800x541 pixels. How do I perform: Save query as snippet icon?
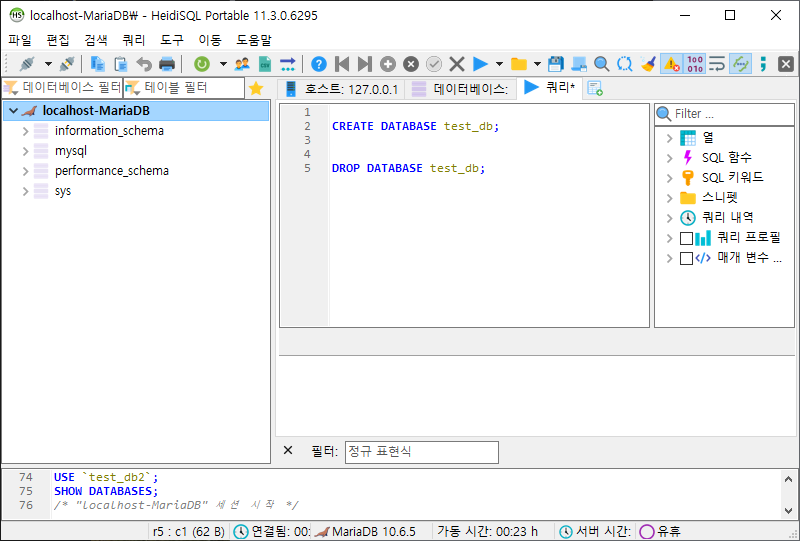pos(579,64)
